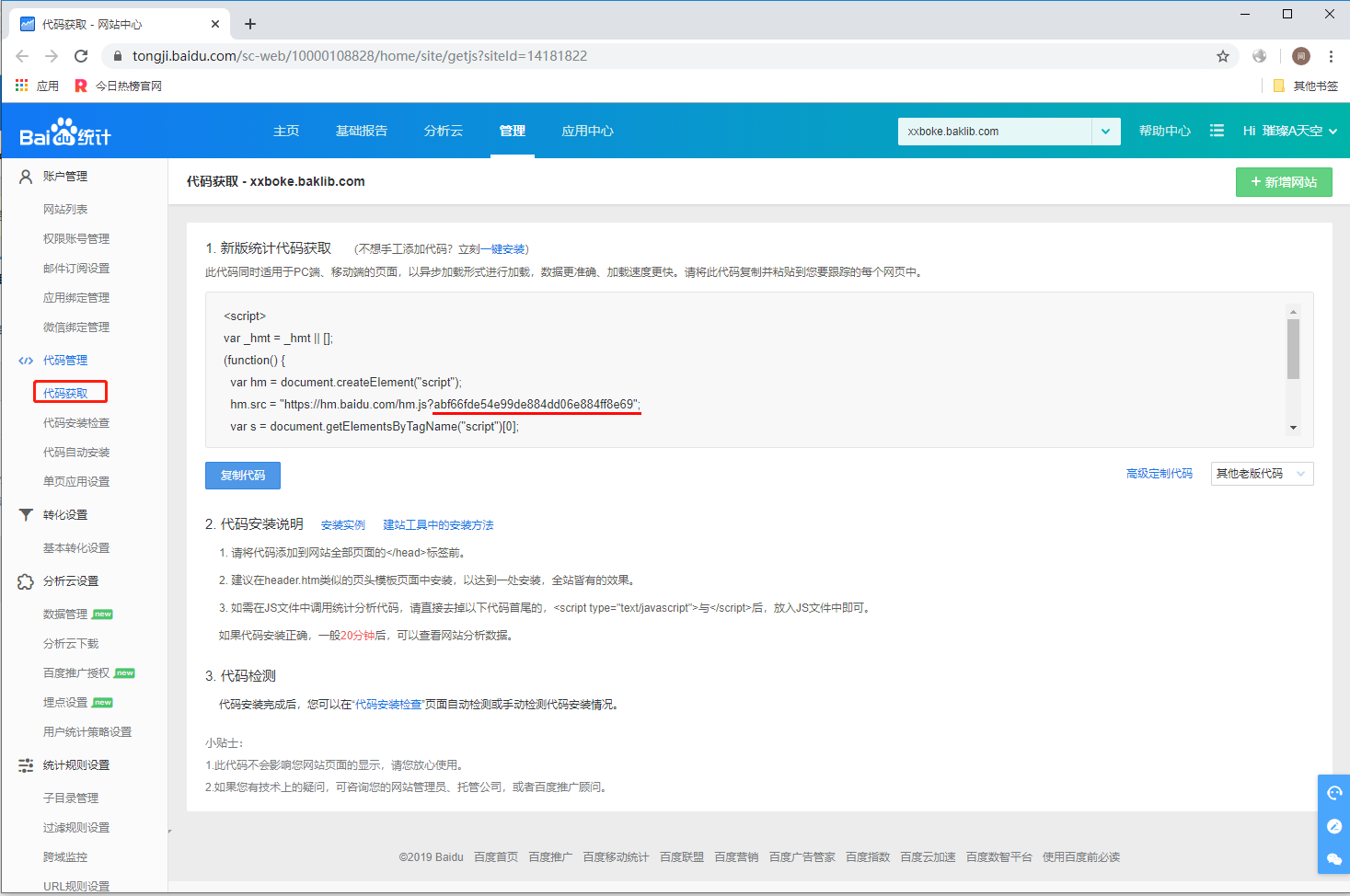Screen dimensions: 1350x896
Task: Click the 转化设置 funnel icon
Action: (26, 515)
